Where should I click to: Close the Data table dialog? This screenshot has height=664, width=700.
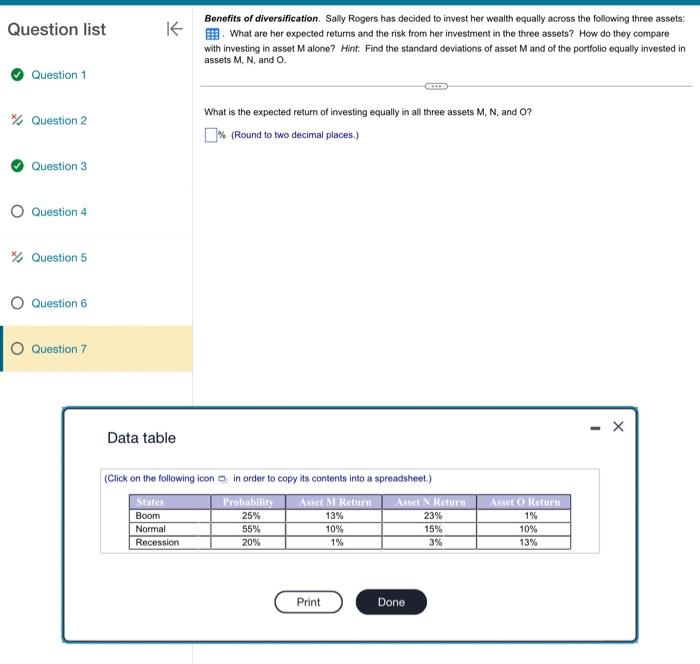tap(618, 426)
